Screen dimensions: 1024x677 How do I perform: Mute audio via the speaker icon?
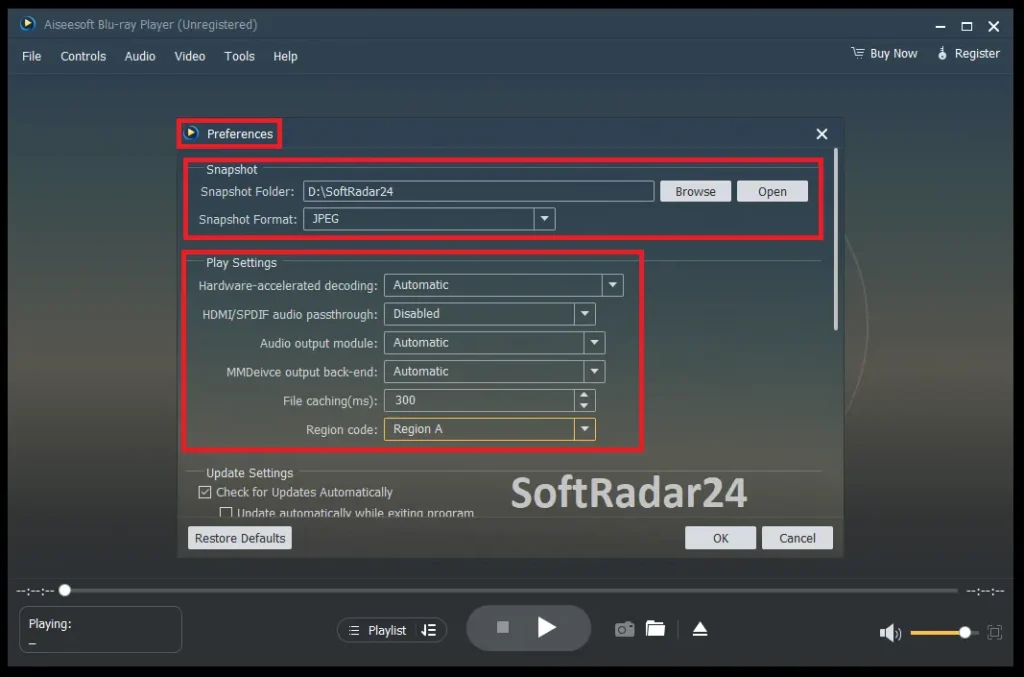click(889, 632)
